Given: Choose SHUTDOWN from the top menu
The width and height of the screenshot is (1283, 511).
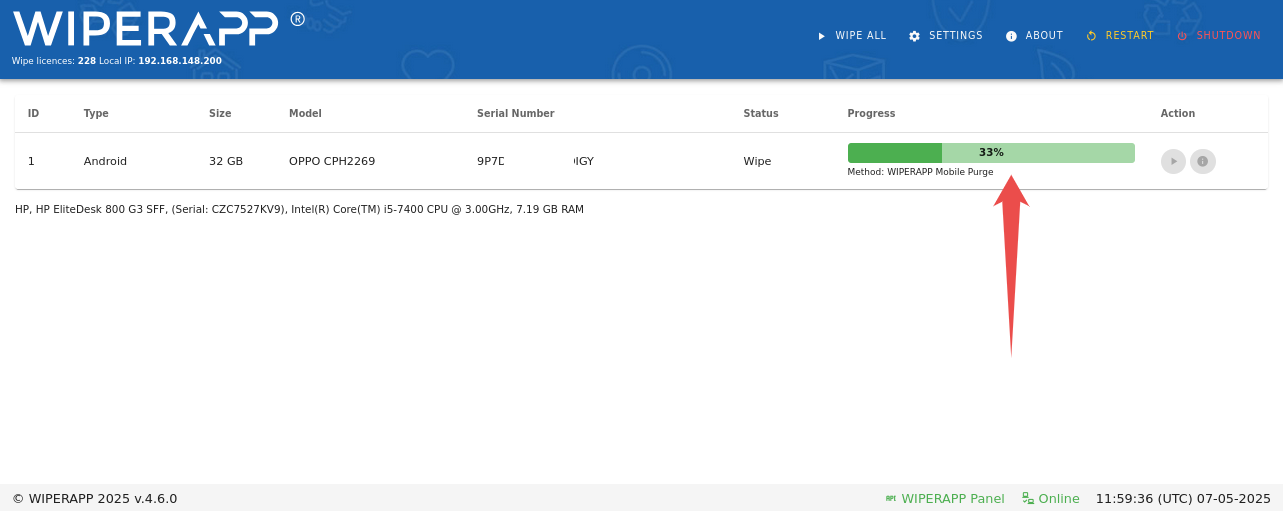Looking at the screenshot, I should point(1229,36).
